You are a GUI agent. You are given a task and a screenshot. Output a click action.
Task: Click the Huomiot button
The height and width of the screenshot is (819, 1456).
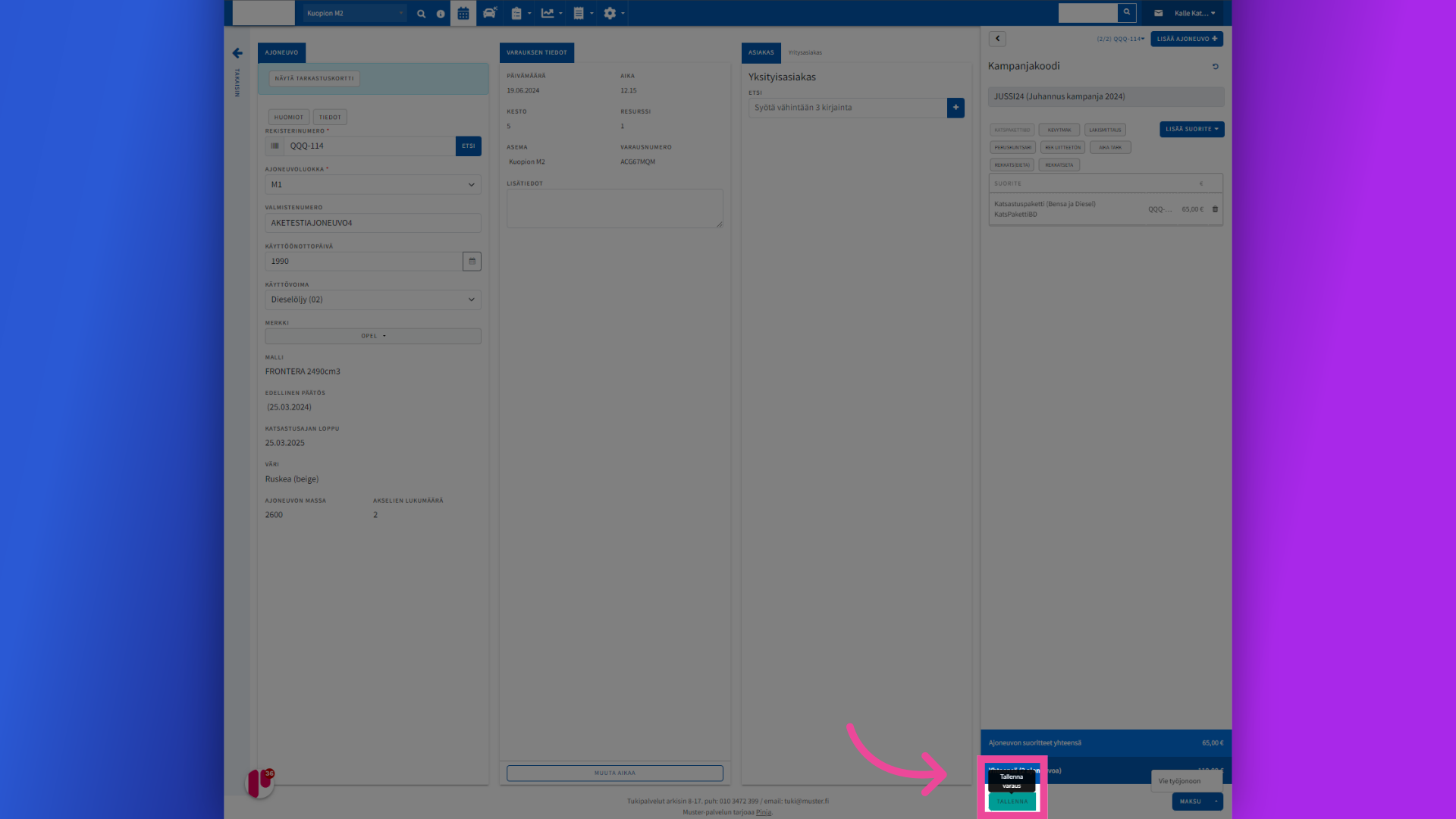click(x=289, y=118)
